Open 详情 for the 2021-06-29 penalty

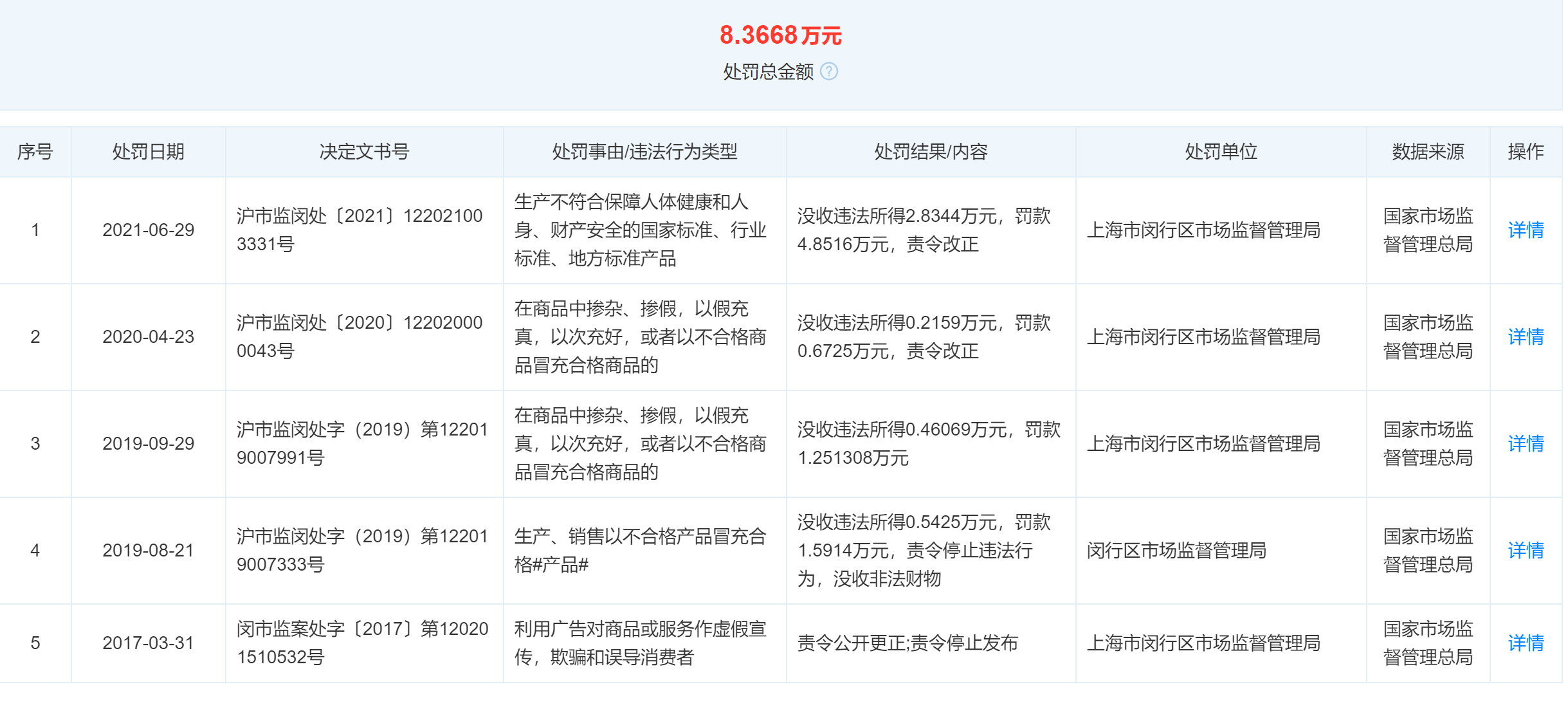tap(1526, 230)
